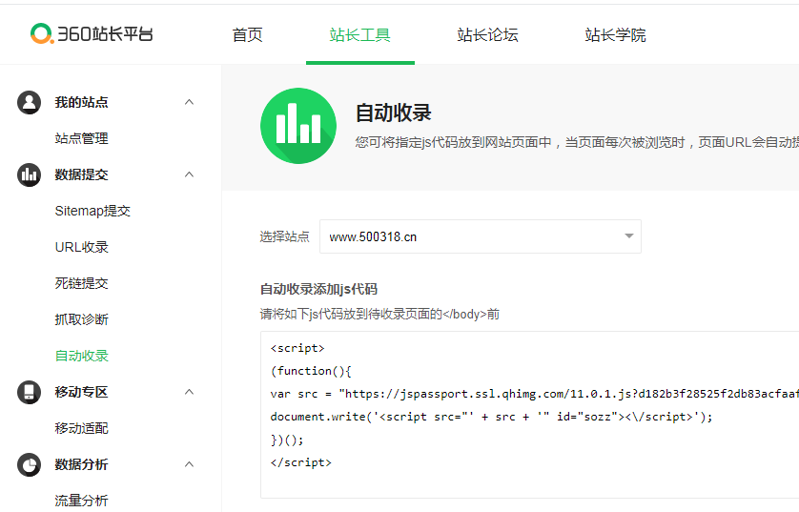The height and width of the screenshot is (512, 799).
Task: Open 死链提交 in the sidebar
Action: [82, 283]
